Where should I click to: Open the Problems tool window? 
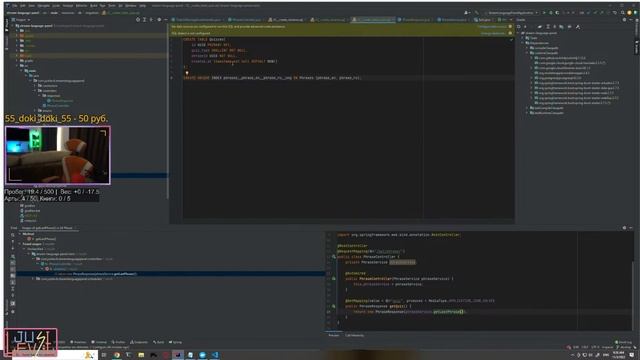[x=78, y=342]
